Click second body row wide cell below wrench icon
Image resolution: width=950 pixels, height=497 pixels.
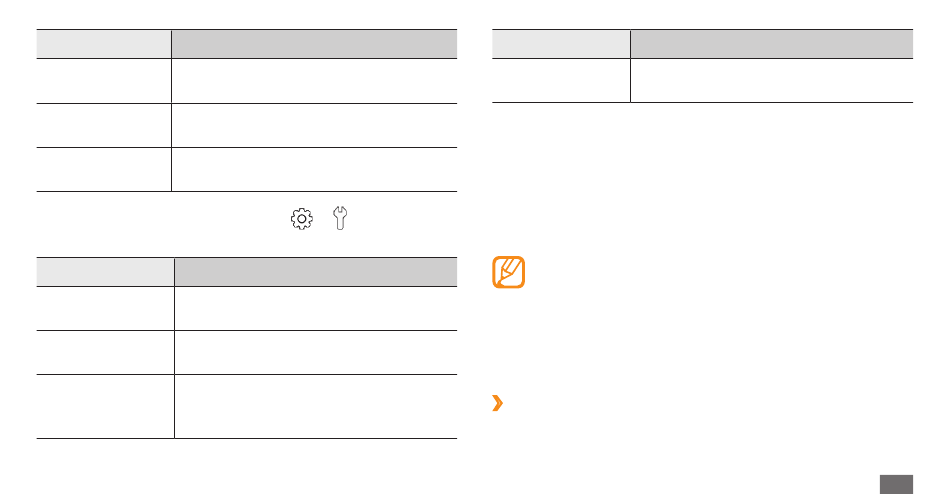click(316, 353)
